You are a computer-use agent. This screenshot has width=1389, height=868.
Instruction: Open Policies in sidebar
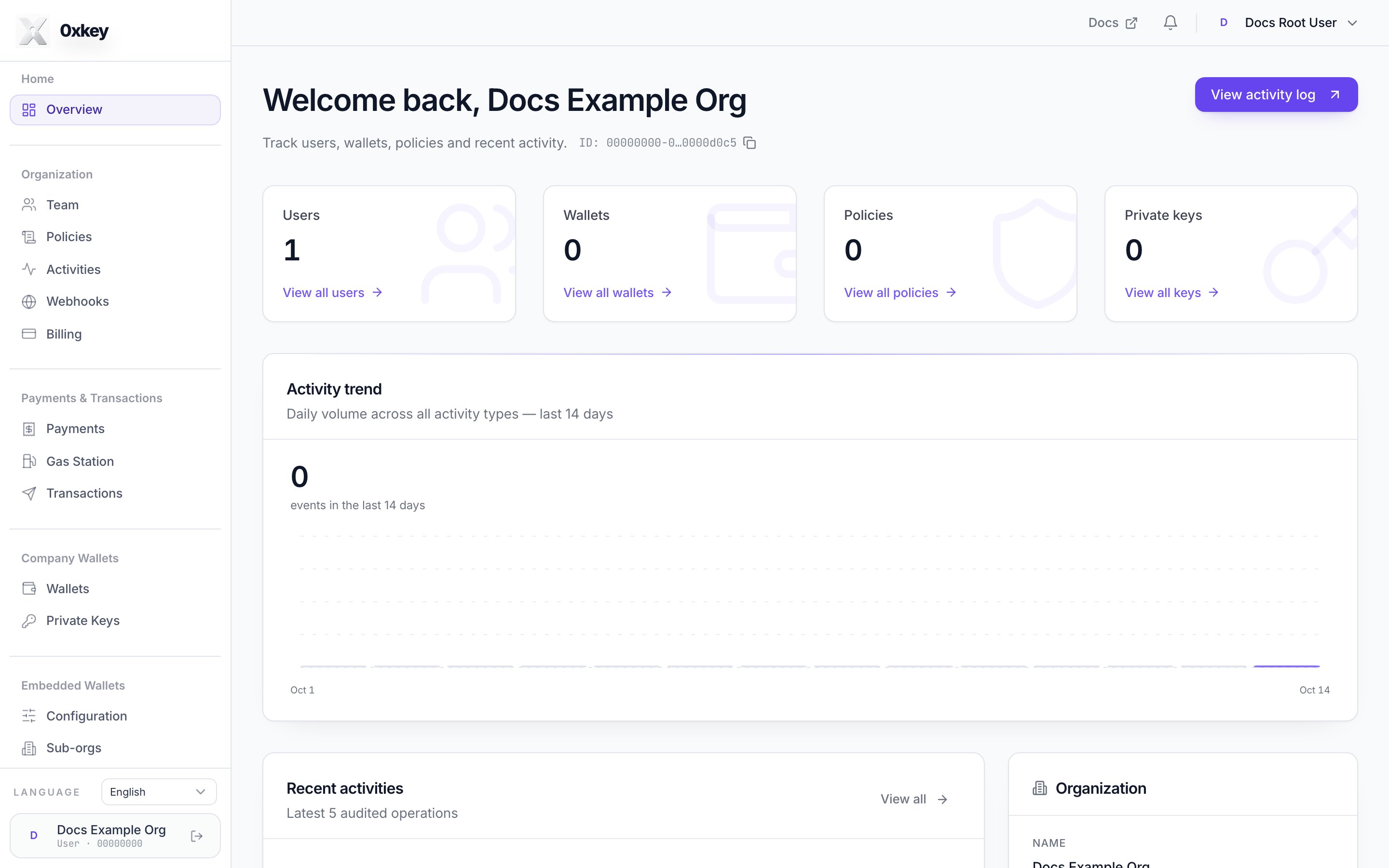click(115, 237)
